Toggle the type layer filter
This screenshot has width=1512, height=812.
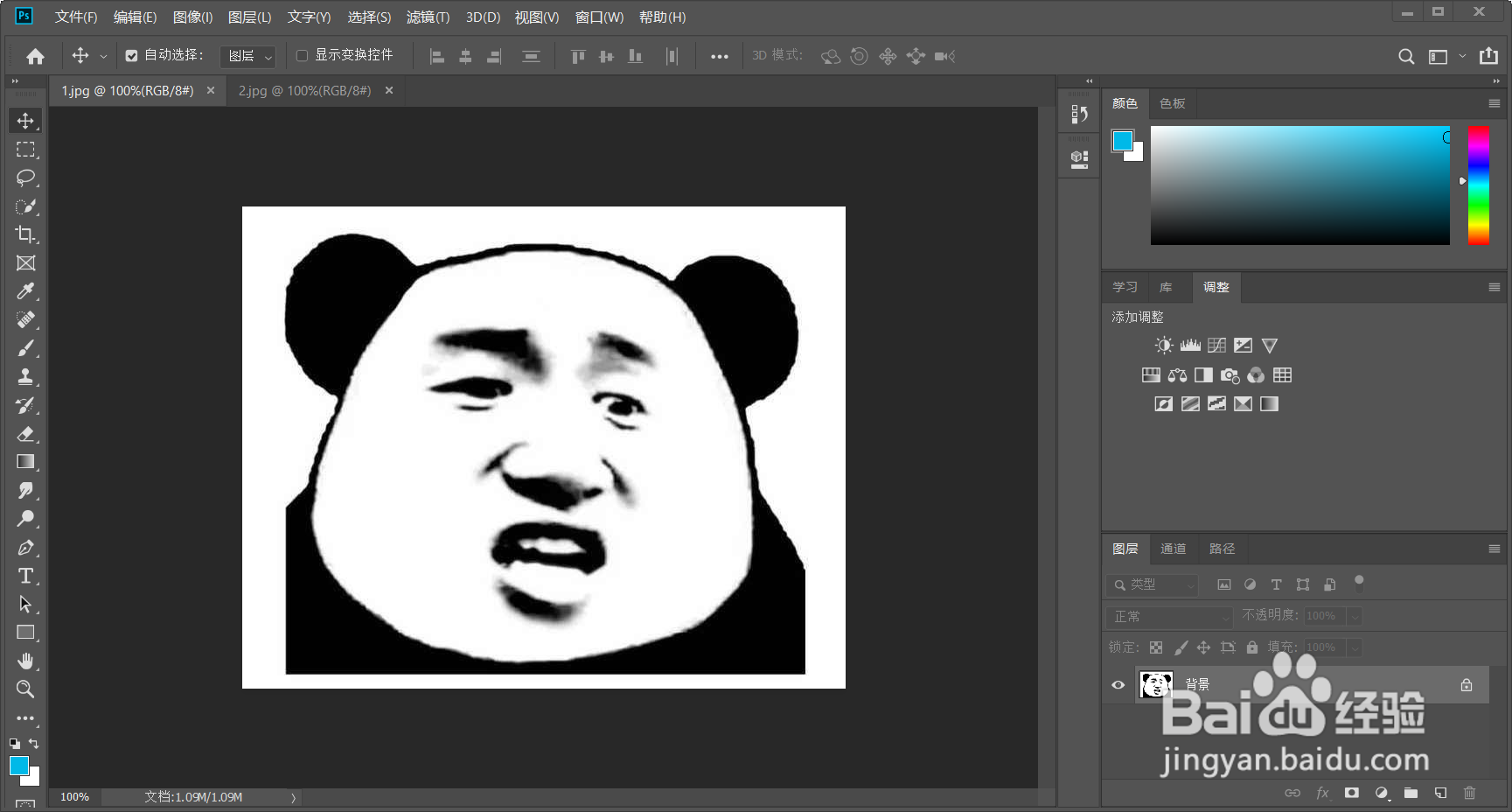(1277, 584)
